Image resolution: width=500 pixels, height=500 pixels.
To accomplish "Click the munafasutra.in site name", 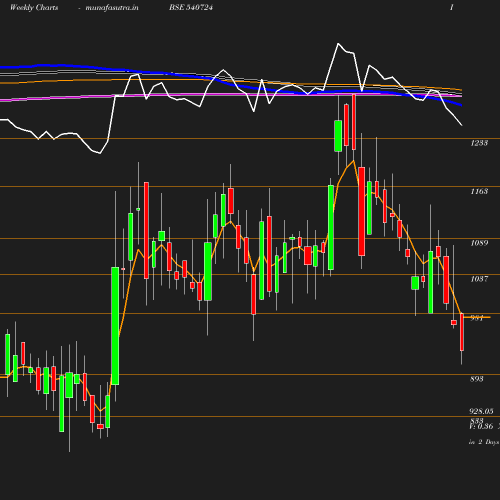I will (x=112, y=7).
